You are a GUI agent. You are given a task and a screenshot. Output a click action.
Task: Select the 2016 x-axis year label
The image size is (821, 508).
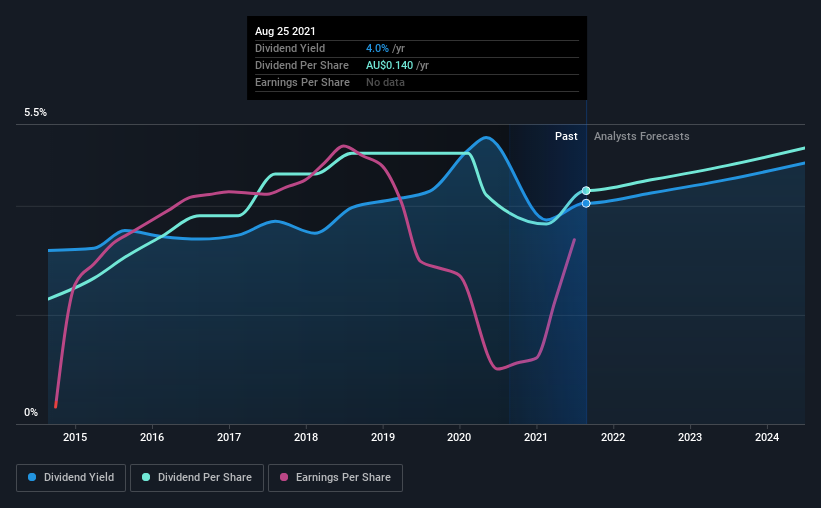coord(152,437)
